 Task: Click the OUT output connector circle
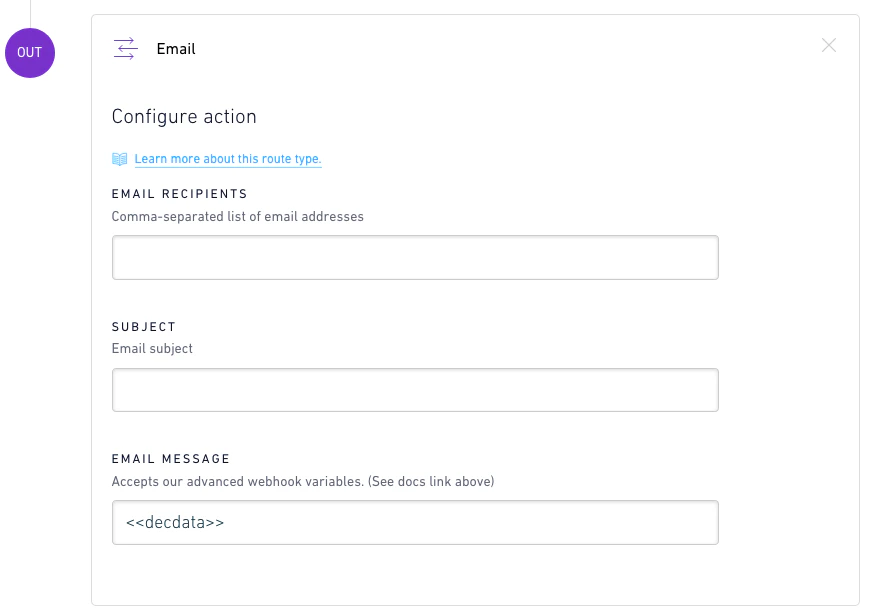point(30,53)
